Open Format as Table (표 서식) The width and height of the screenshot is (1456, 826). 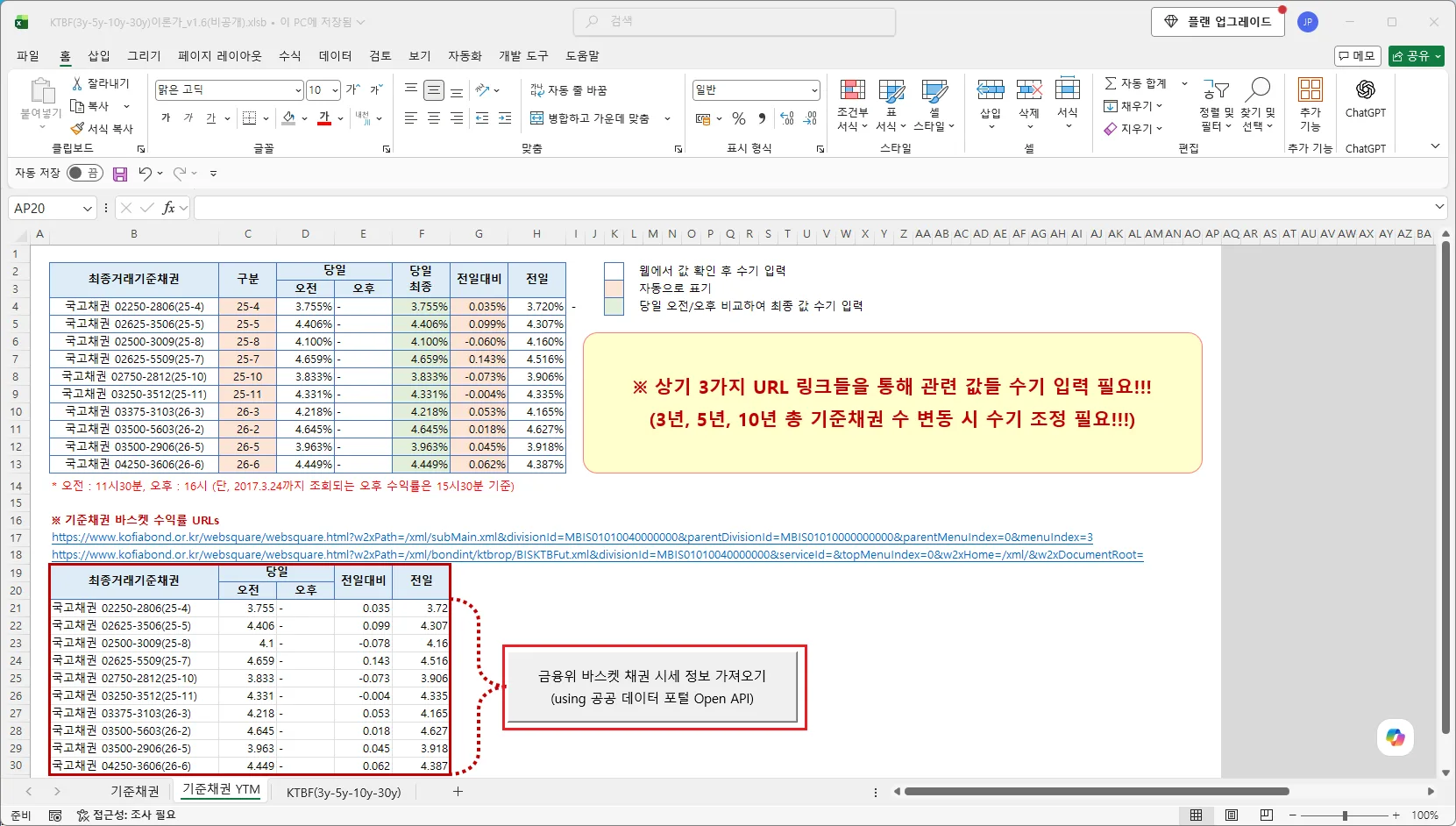click(x=891, y=105)
